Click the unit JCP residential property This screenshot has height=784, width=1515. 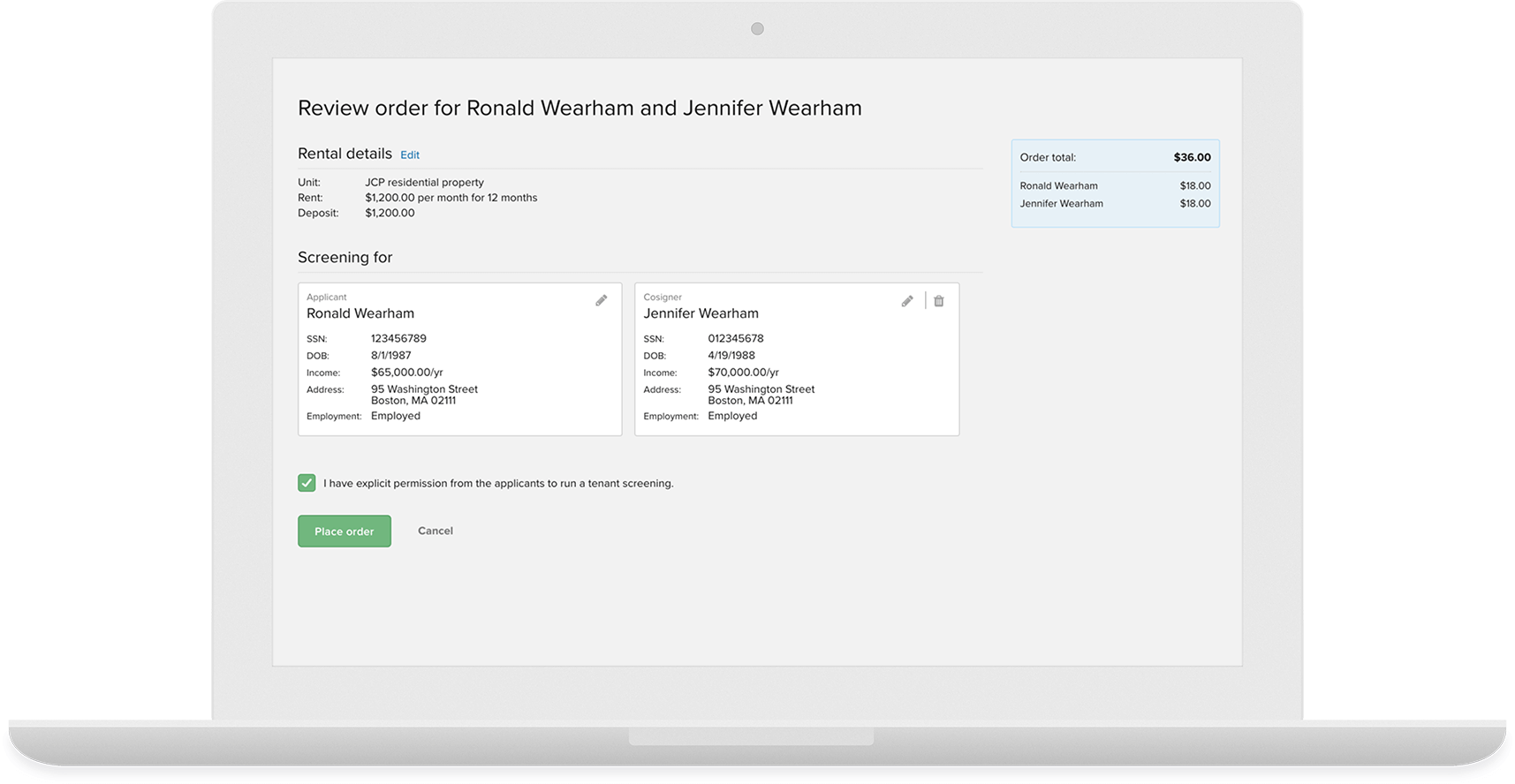(x=425, y=182)
